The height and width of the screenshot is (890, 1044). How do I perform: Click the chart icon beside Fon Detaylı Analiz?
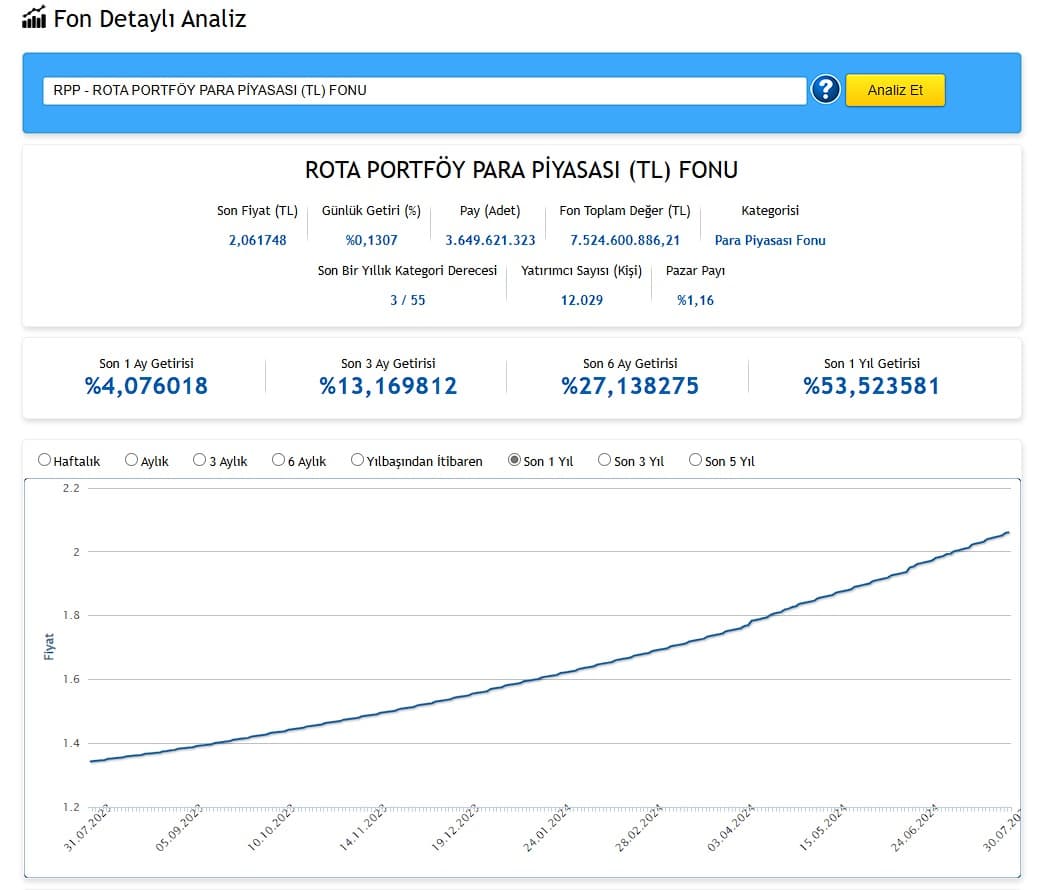click(x=34, y=18)
